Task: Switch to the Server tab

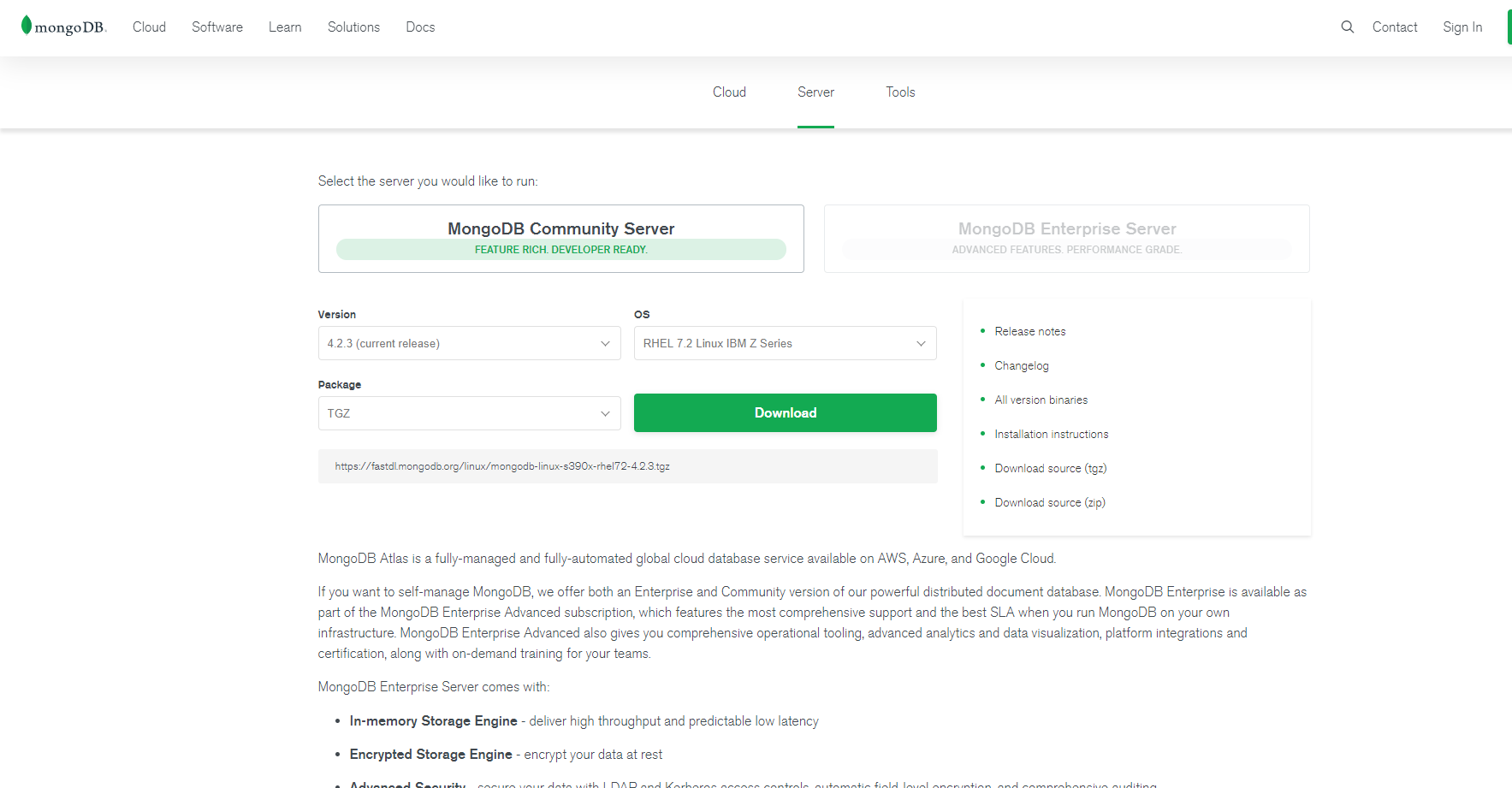Action: [815, 92]
